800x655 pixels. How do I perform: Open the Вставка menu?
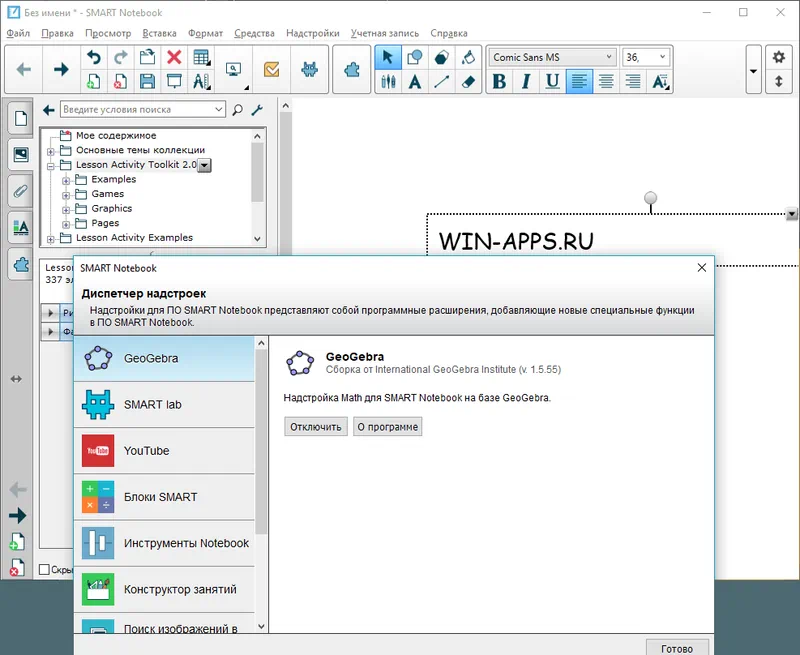[x=159, y=33]
